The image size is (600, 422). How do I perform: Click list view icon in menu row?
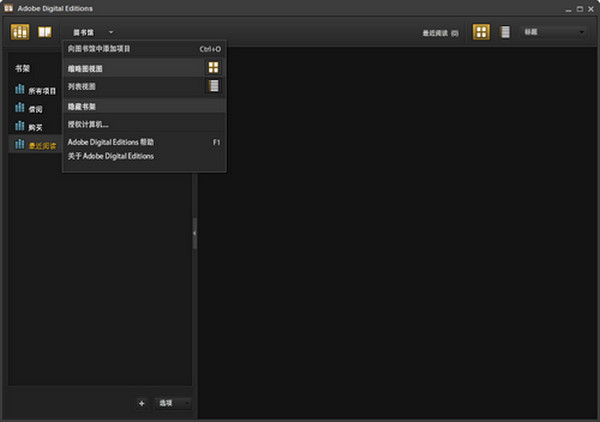tap(214, 86)
